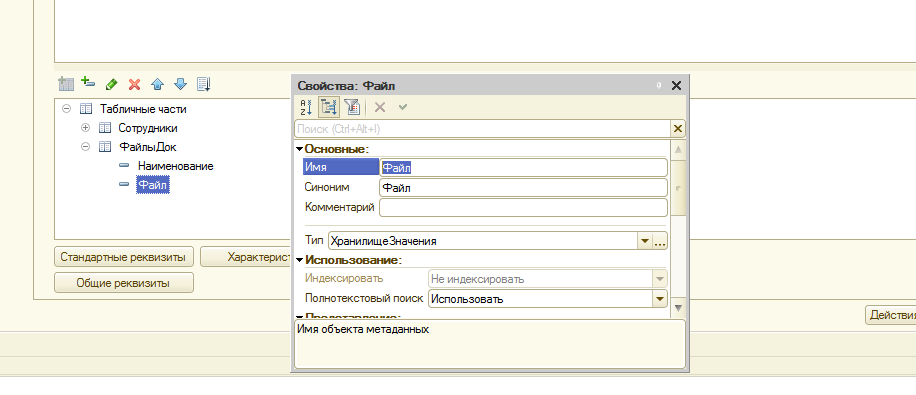Click the Стандартные реквизиты button
Image resolution: width=916 pixels, height=395 pixels.
point(124,257)
